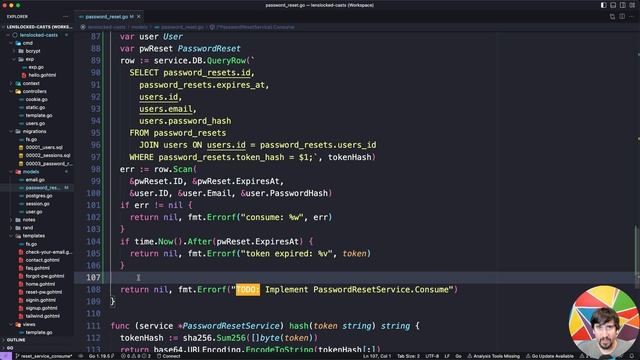The height and width of the screenshot is (360, 640).
Task: Open faq.gohtml template
Action: (x=38, y=268)
